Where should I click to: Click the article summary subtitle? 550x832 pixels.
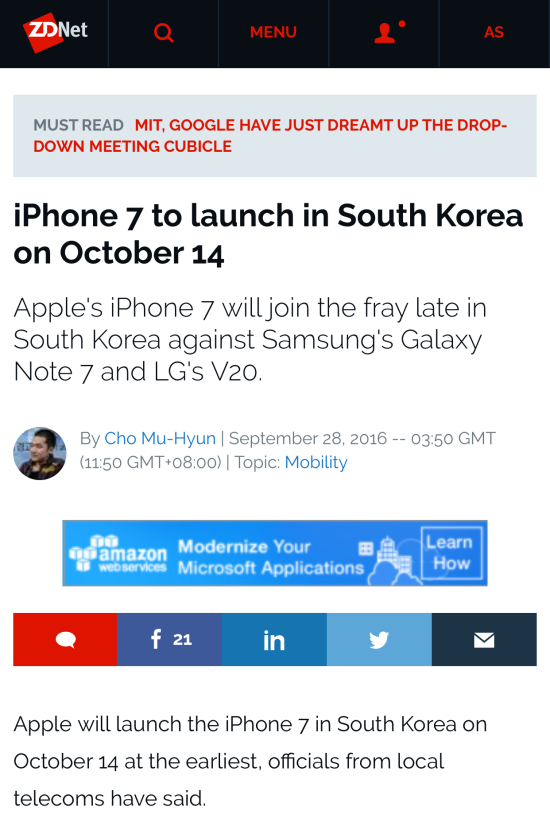[250, 340]
